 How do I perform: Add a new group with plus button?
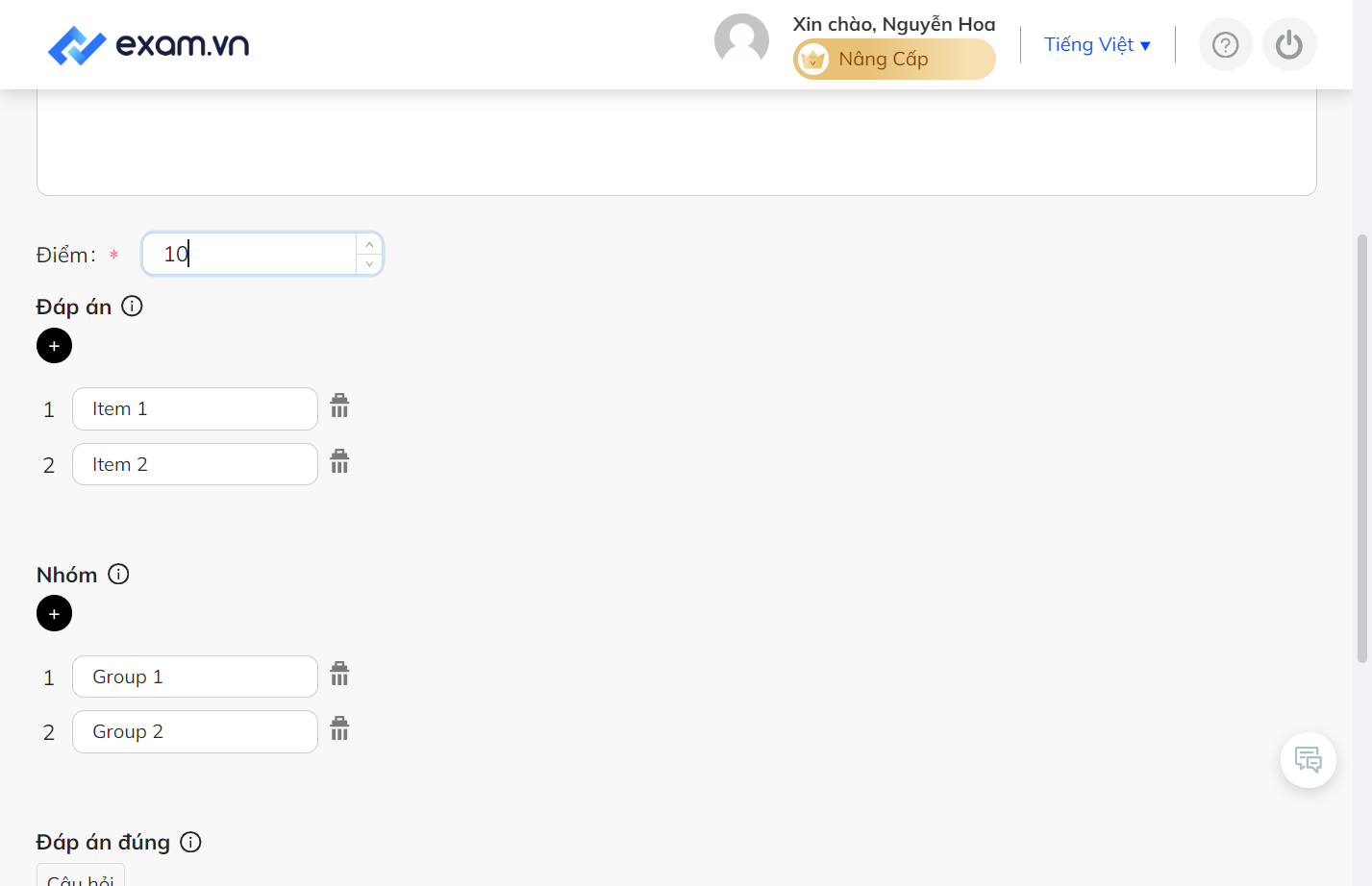coord(54,613)
